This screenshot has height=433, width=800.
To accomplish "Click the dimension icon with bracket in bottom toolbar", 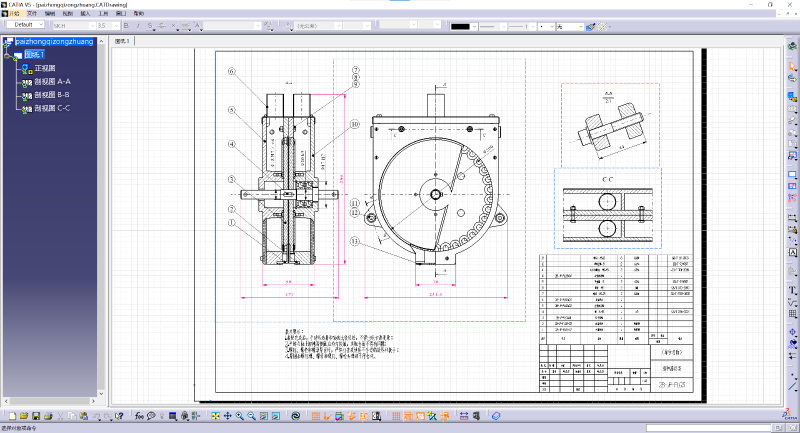I will click(463, 416).
